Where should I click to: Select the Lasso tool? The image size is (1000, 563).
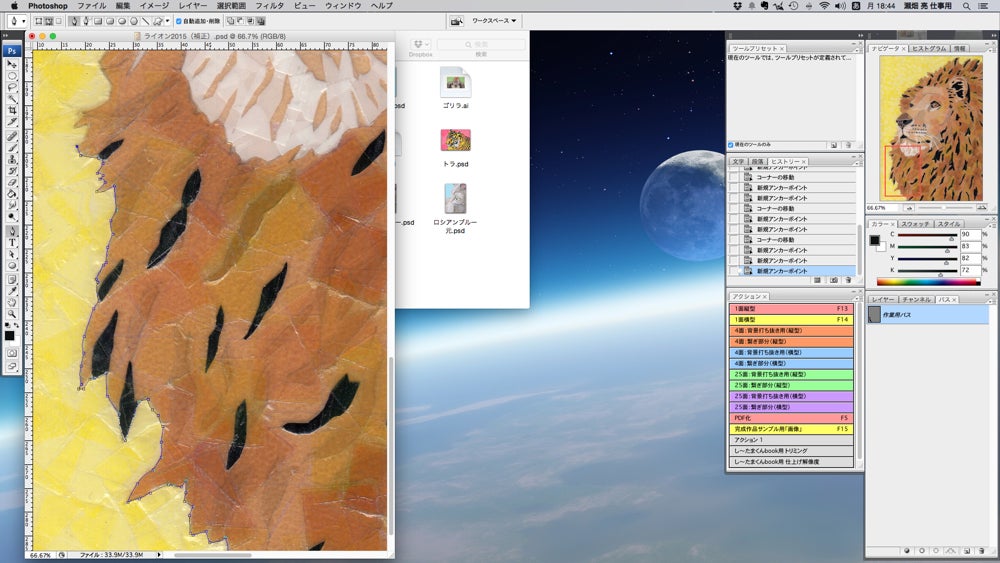(x=12, y=86)
